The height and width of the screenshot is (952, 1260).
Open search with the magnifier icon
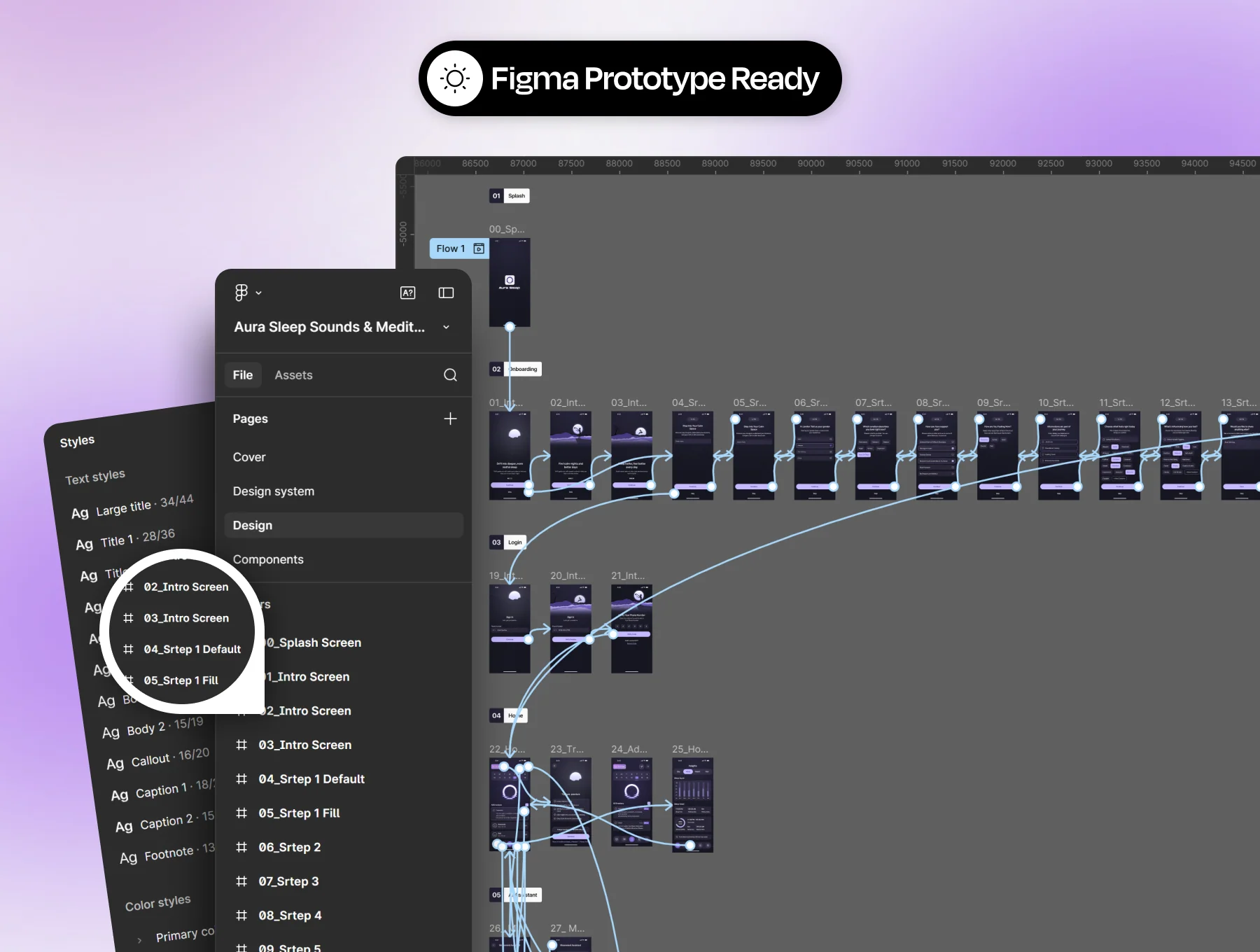[450, 375]
